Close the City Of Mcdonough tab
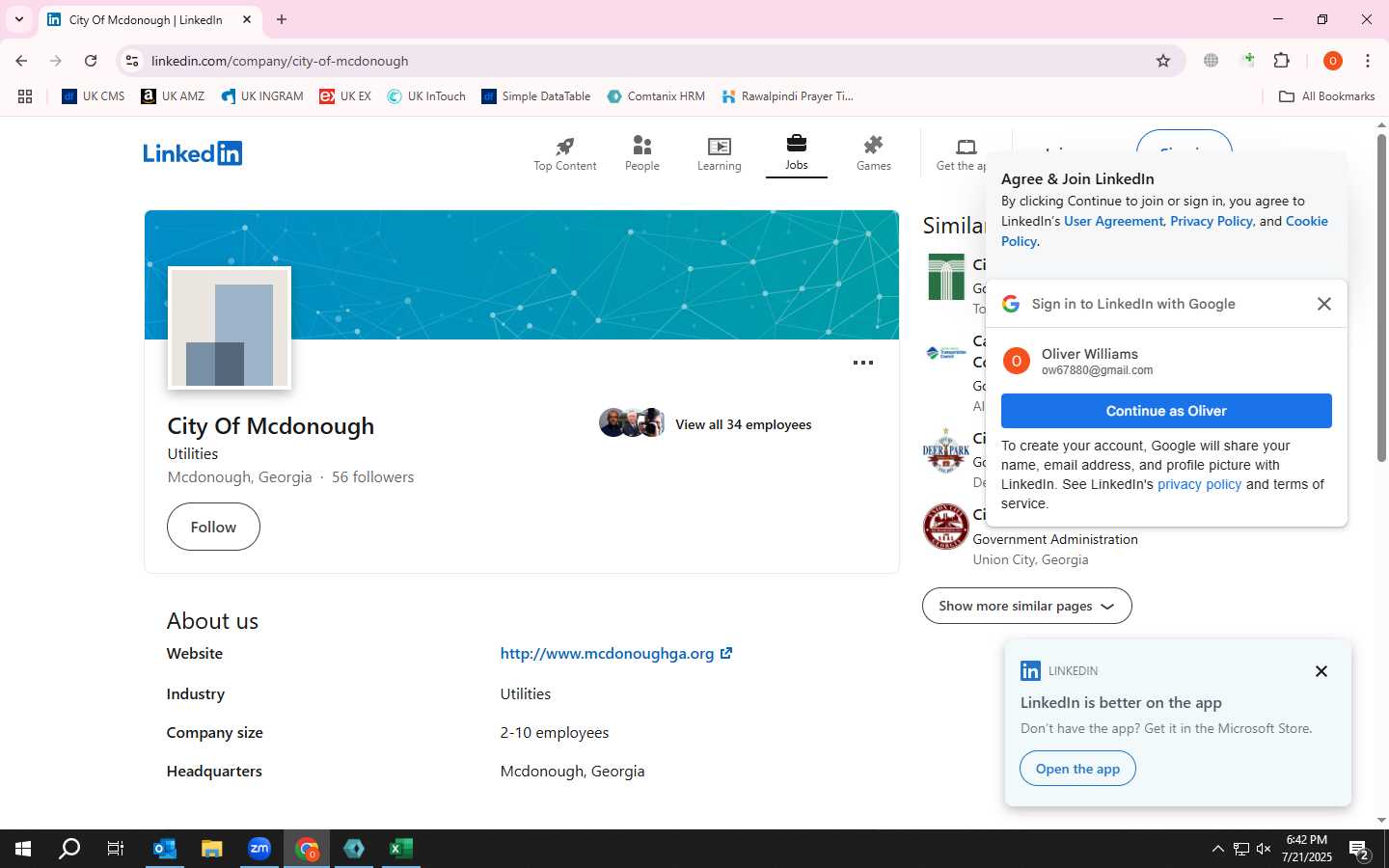 pos(247,19)
